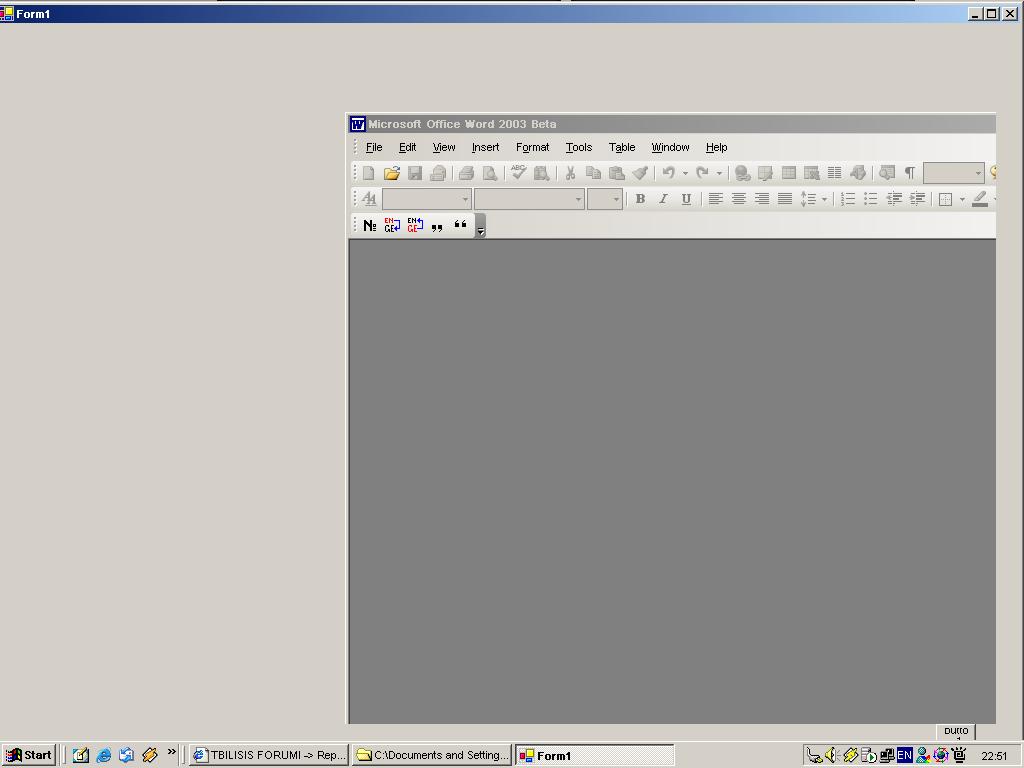Open the Help menu
Viewport: 1024px width, 768px height.
pos(716,148)
